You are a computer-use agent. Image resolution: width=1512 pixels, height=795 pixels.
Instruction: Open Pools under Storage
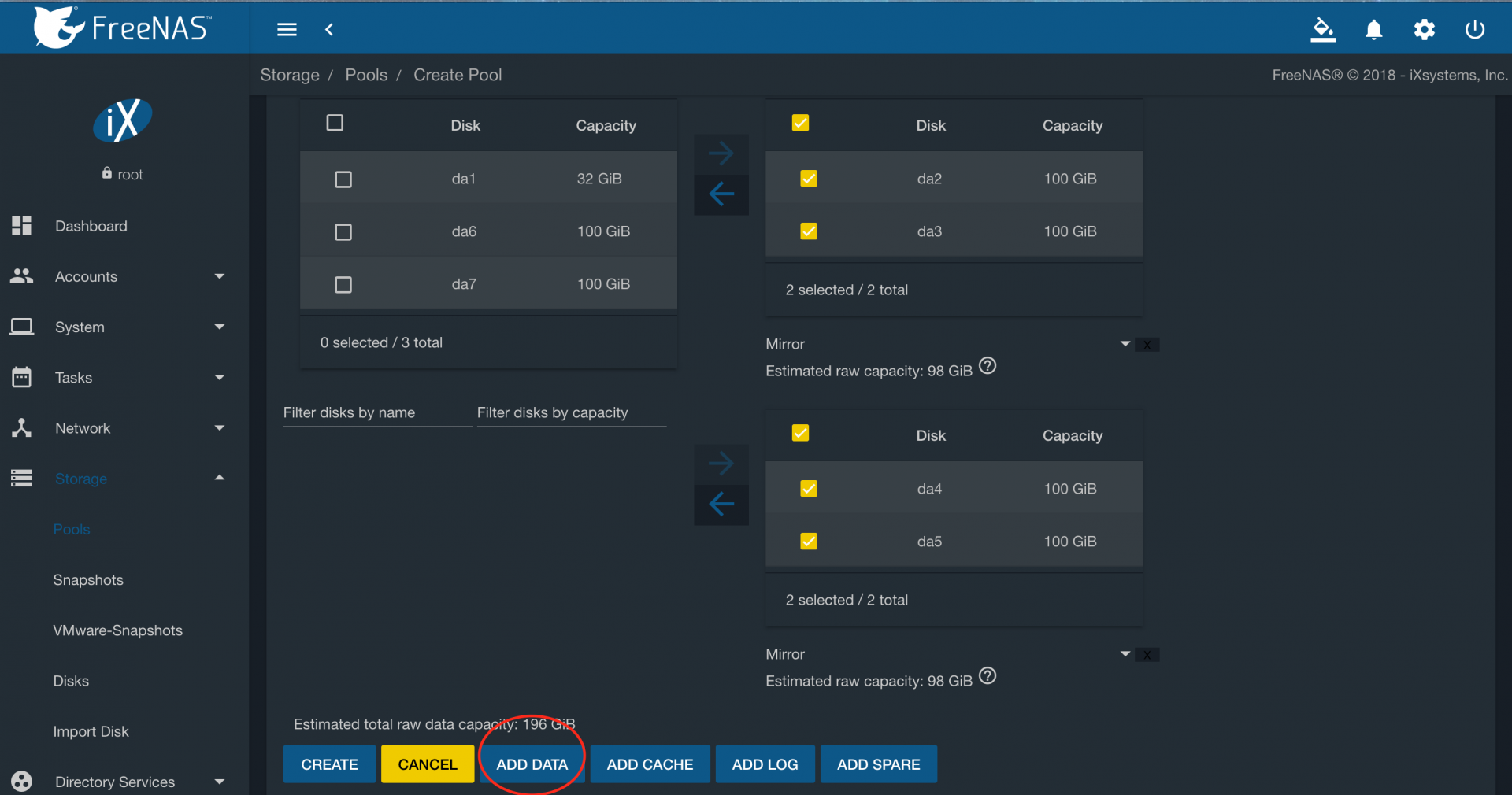coord(72,529)
